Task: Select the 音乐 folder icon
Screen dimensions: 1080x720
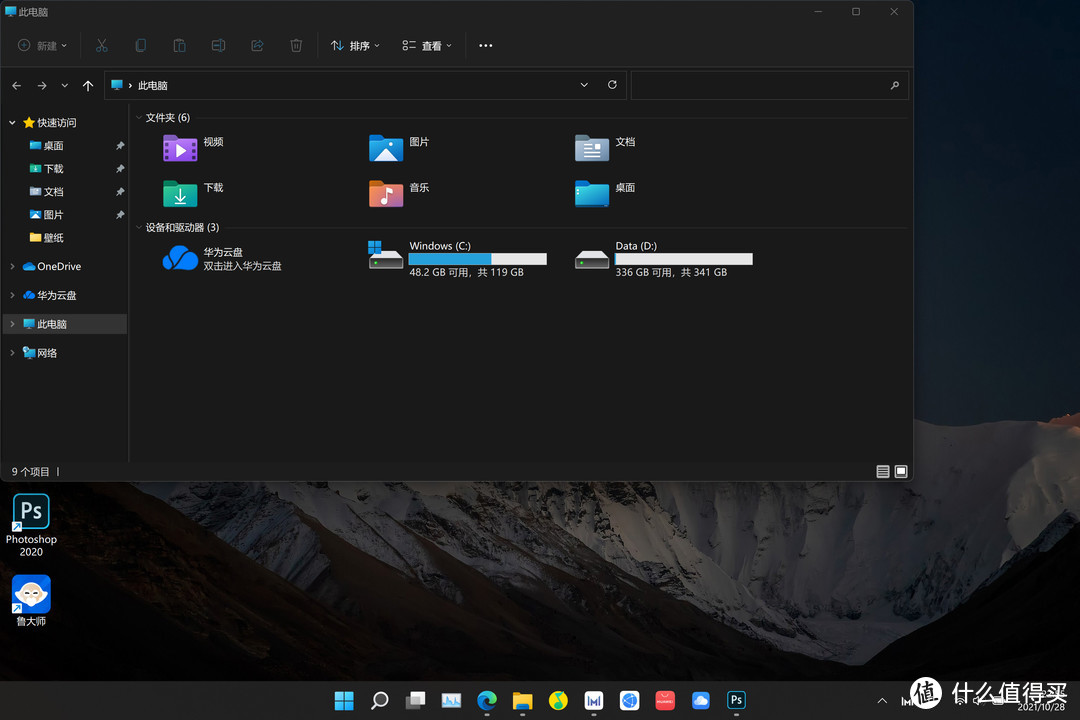Action: click(x=386, y=194)
